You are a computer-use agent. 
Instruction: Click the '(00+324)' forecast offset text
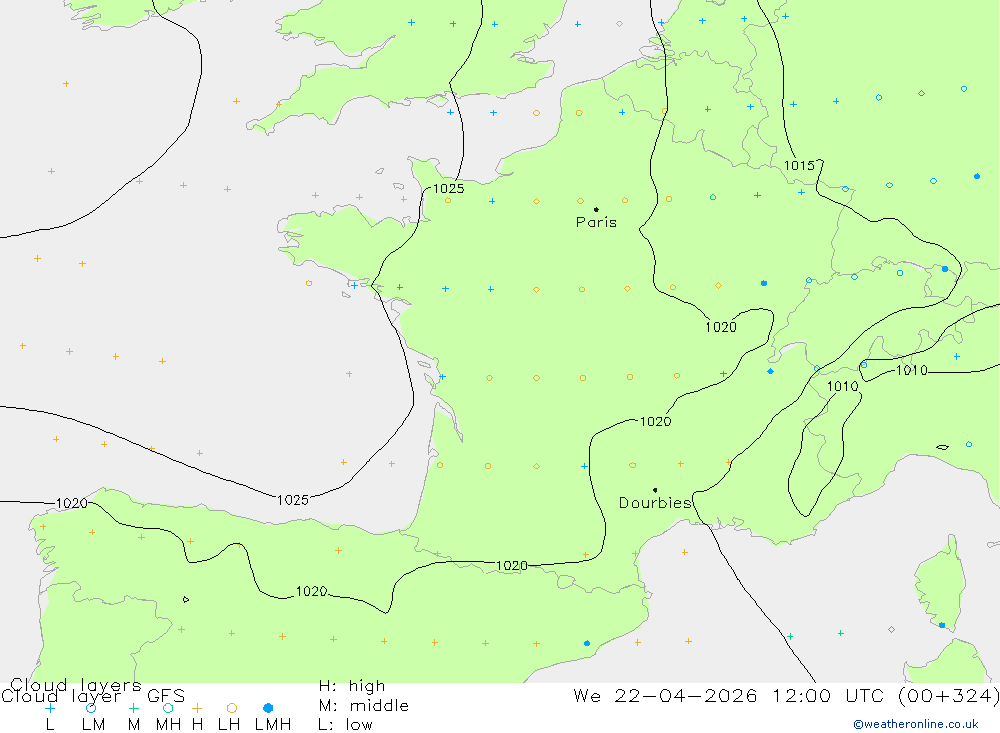click(x=949, y=695)
